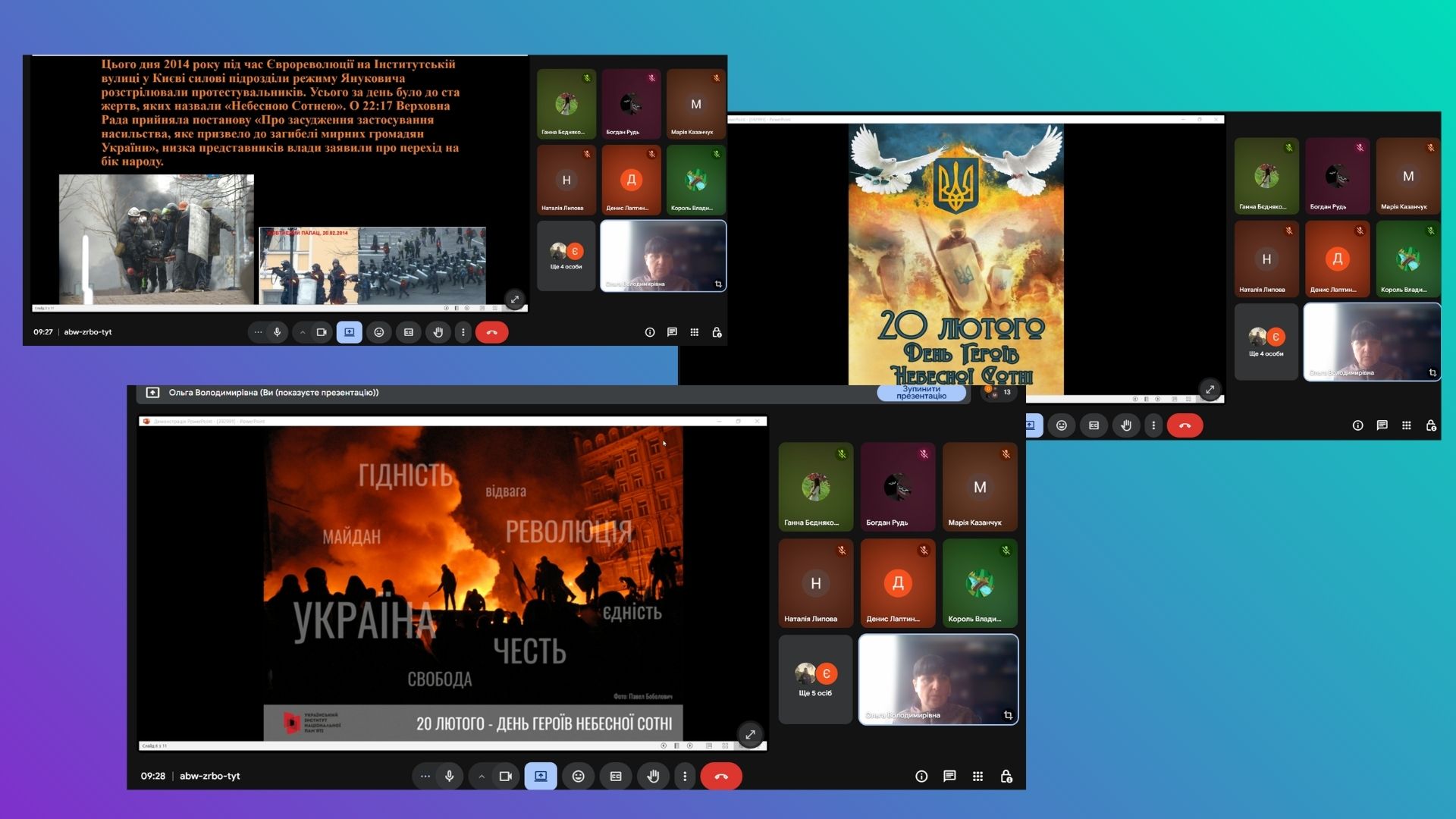Expand the ГІДНІСТЬ presentation to fullscreen
Viewport: 1456px width, 819px height.
pos(750,734)
